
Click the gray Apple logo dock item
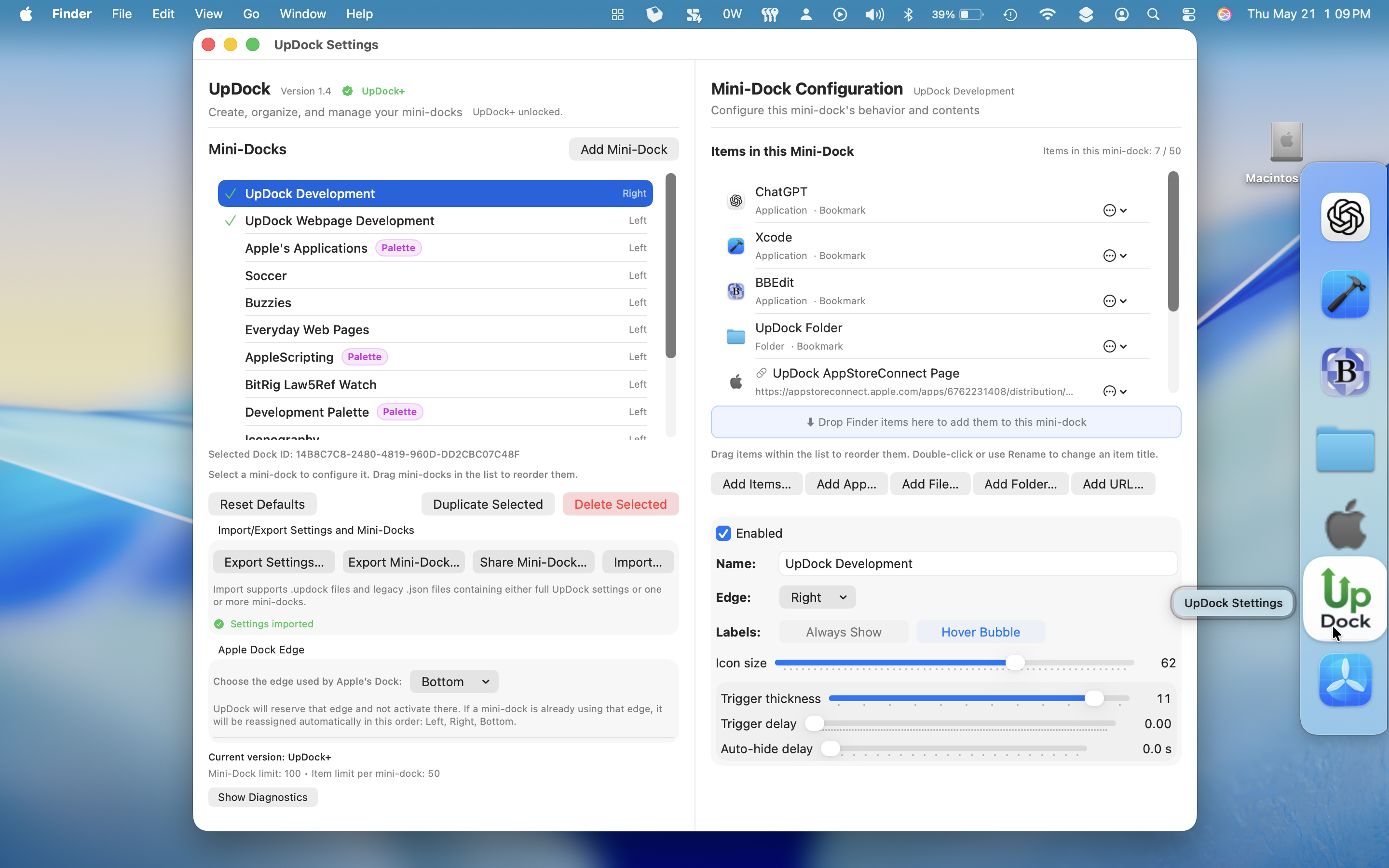click(x=1345, y=524)
